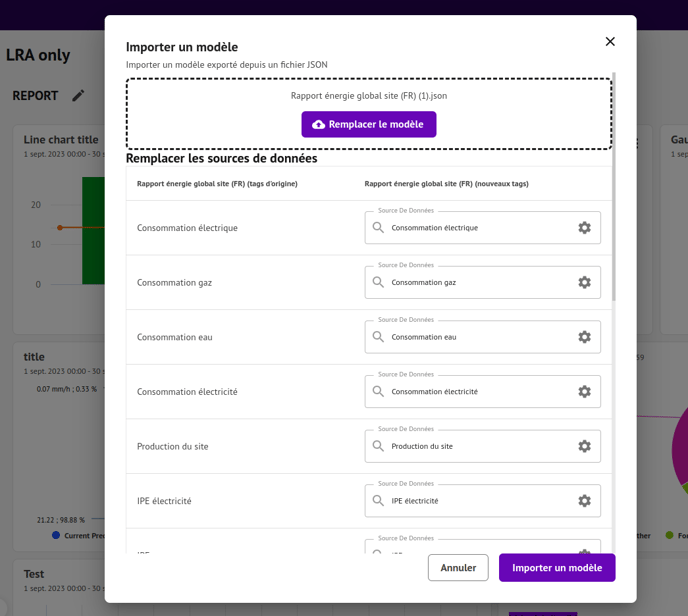Click search icon in Consommation gaz field

click(378, 283)
